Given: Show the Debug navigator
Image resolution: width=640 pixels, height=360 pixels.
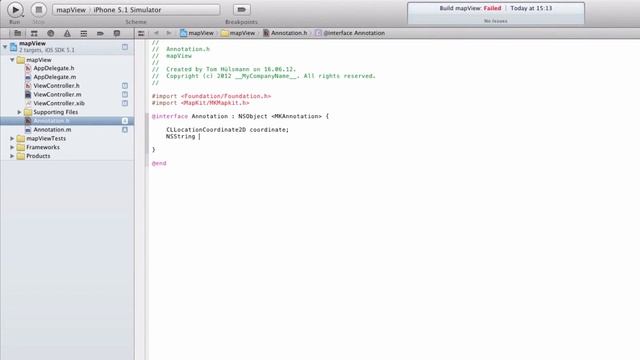Looking at the screenshot, I should click(84, 33).
